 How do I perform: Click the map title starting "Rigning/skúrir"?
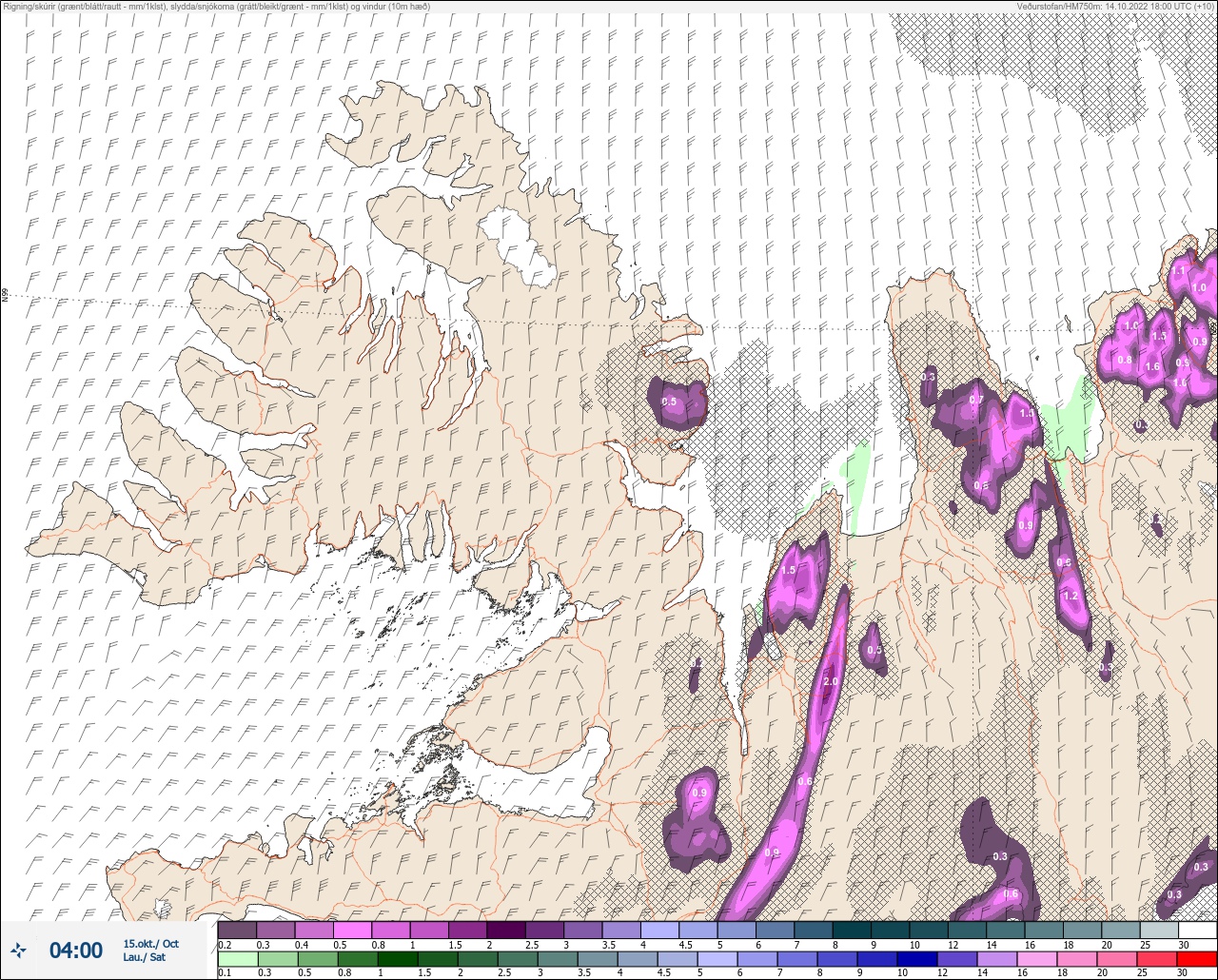[x=216, y=7]
